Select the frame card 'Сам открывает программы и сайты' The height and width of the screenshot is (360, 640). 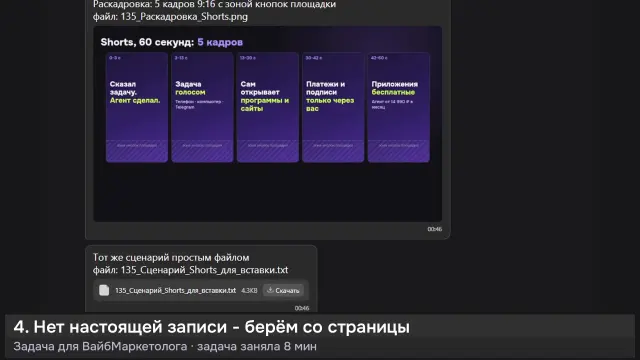click(x=268, y=107)
